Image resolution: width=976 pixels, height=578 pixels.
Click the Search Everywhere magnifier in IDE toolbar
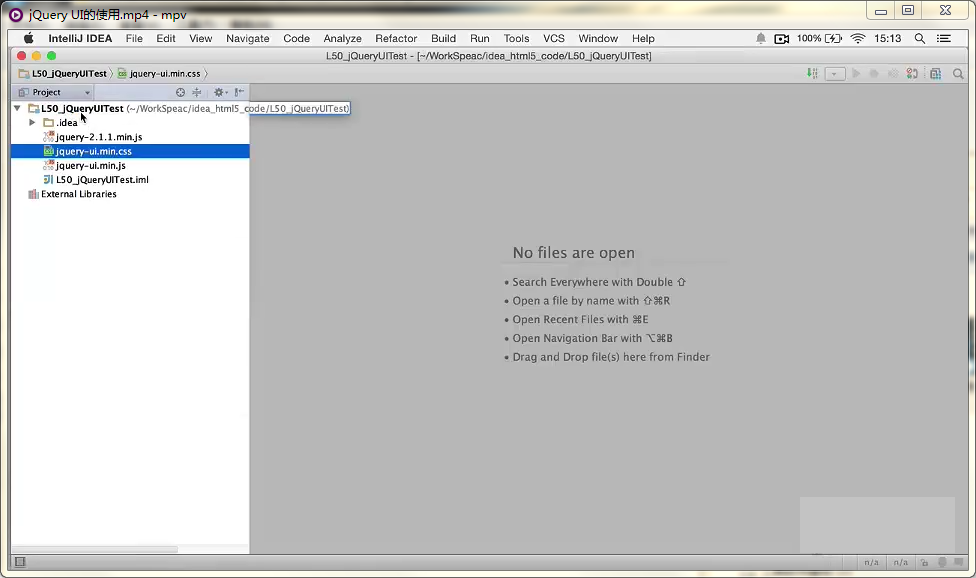958,74
